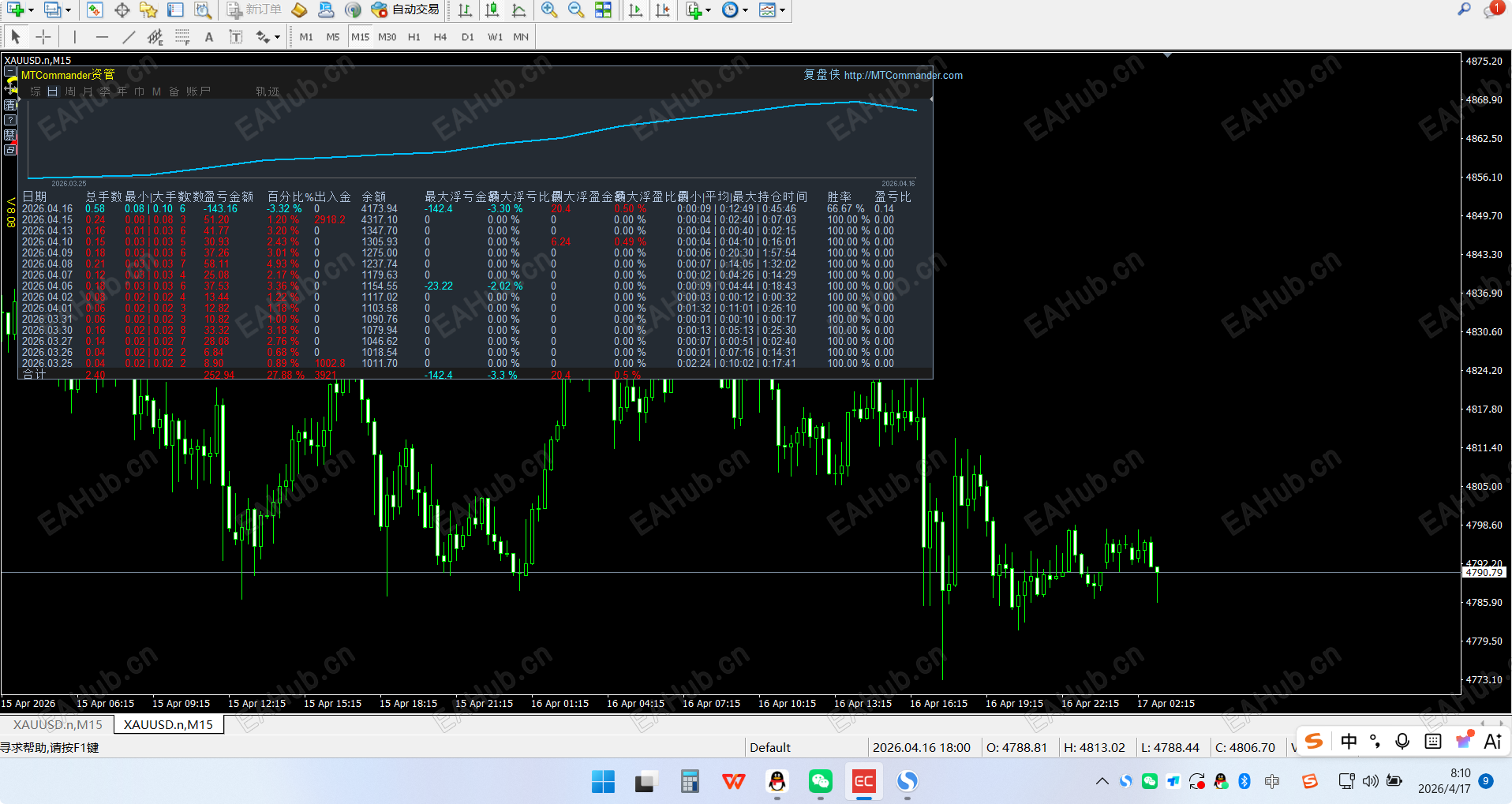Image resolution: width=1512 pixels, height=804 pixels.
Task: Select the 年 yearly tab in MTCommander
Action: click(122, 92)
